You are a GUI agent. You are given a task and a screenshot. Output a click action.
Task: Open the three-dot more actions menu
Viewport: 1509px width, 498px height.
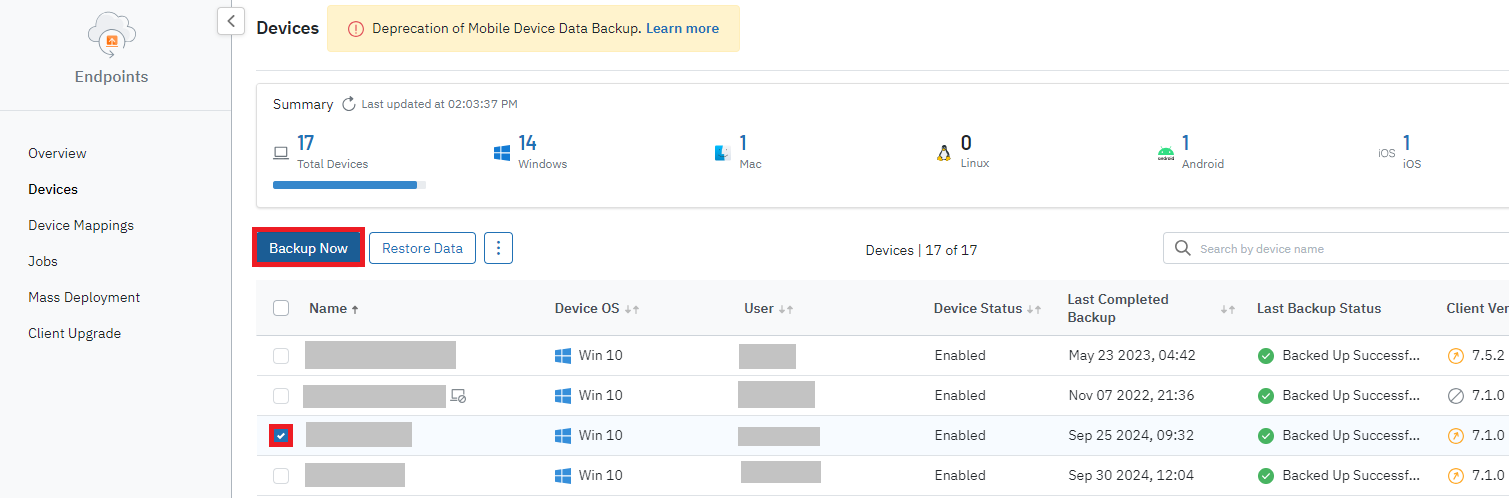498,248
